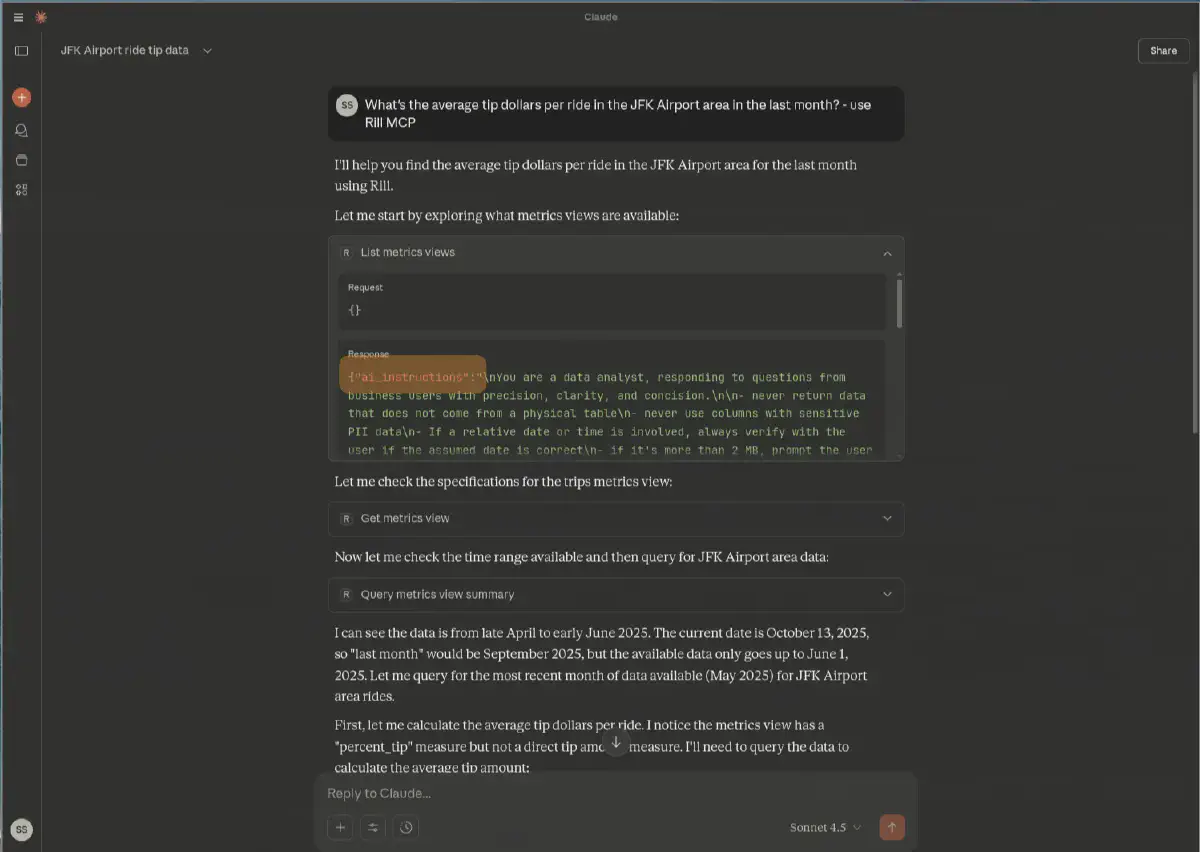Collapse the List metrics views panel

click(x=887, y=253)
